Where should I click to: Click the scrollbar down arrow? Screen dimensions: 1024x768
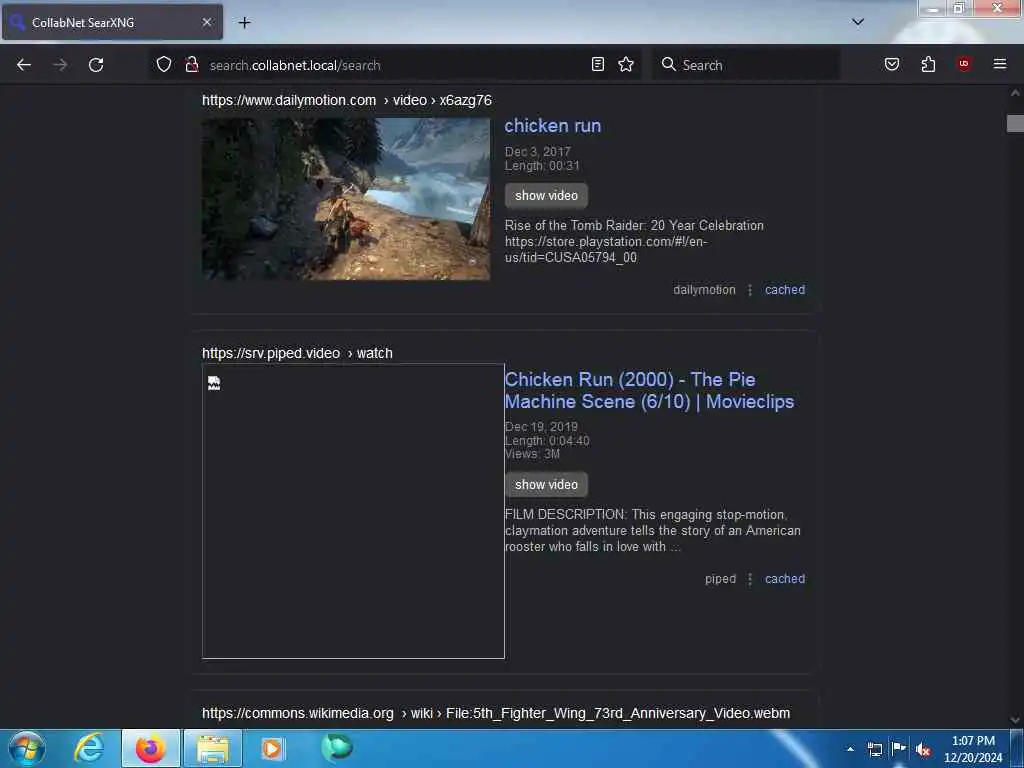pos(1015,720)
